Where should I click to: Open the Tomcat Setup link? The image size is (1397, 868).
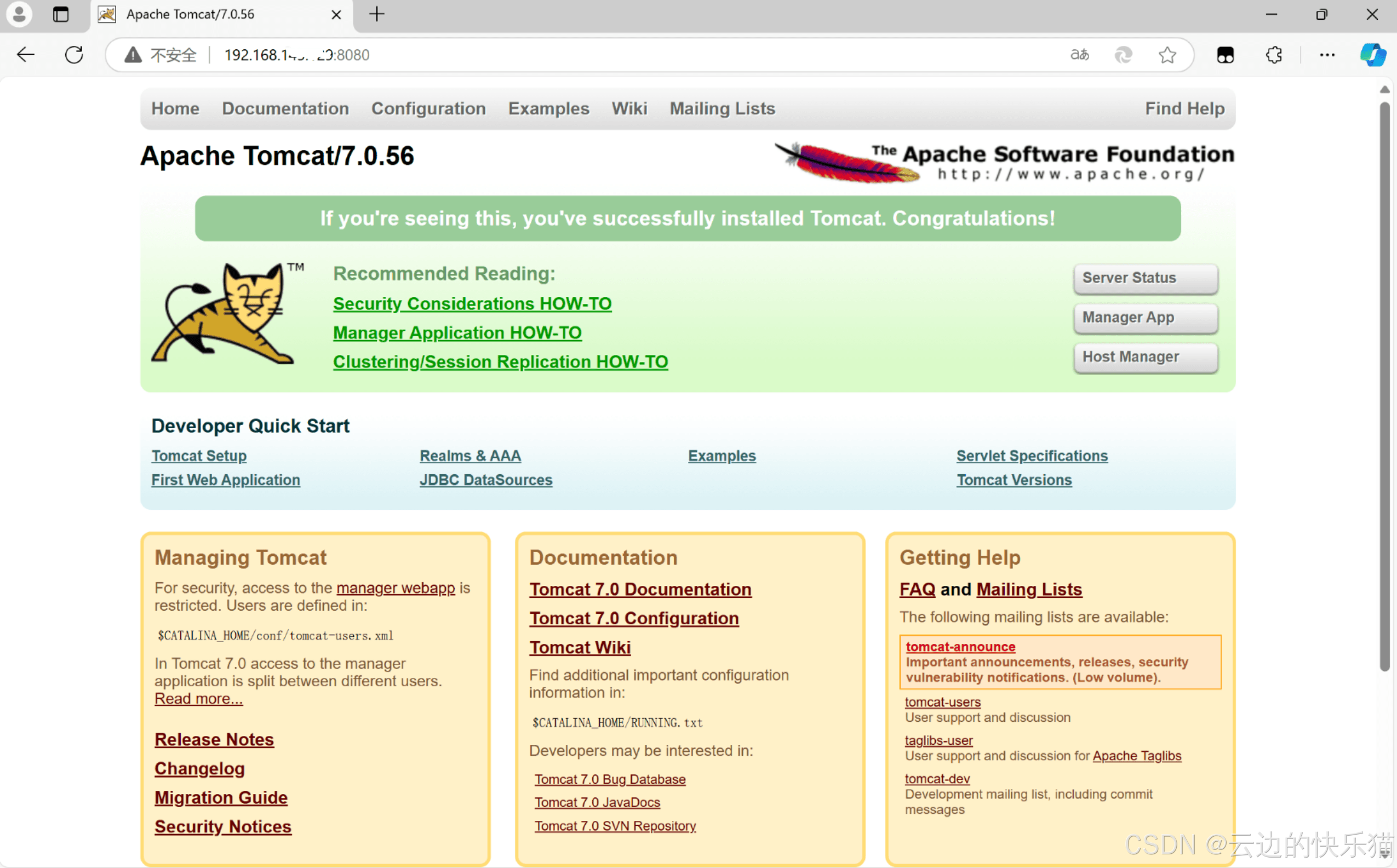click(x=199, y=456)
